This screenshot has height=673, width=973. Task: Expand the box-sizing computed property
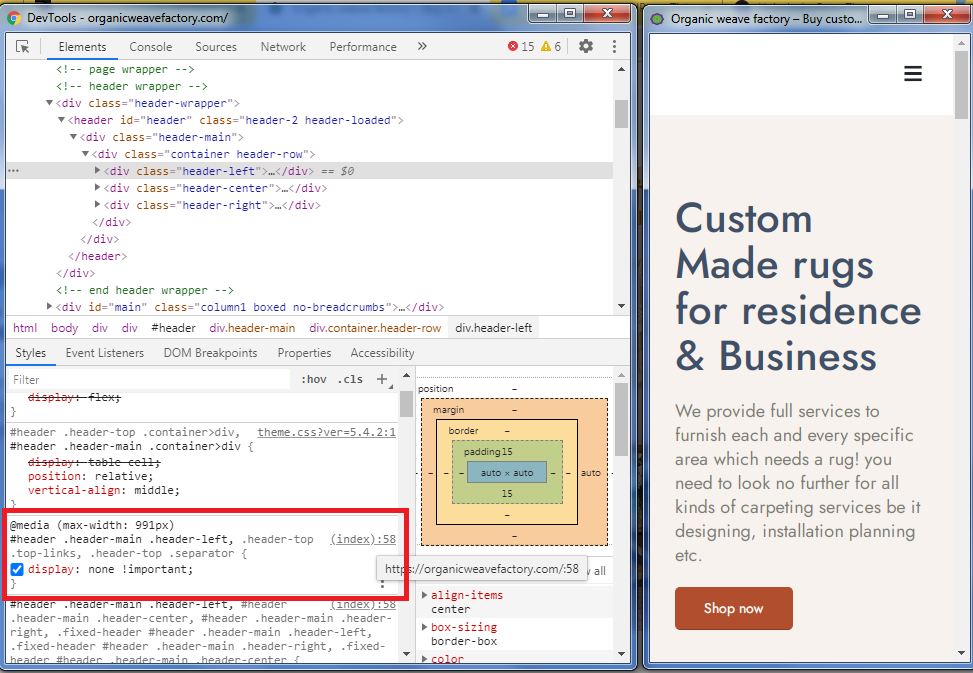[x=424, y=627]
